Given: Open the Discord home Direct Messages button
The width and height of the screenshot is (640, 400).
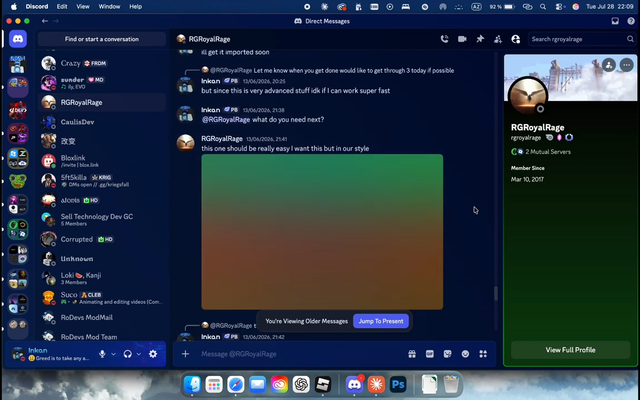Looking at the screenshot, I should (x=18, y=39).
